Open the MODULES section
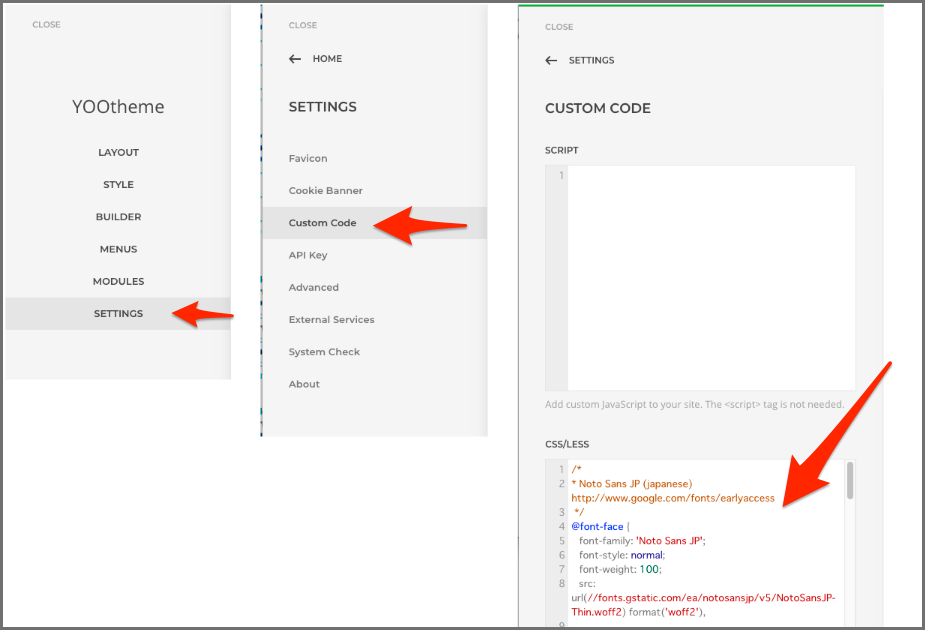Viewport: 925px width, 630px height. click(118, 281)
